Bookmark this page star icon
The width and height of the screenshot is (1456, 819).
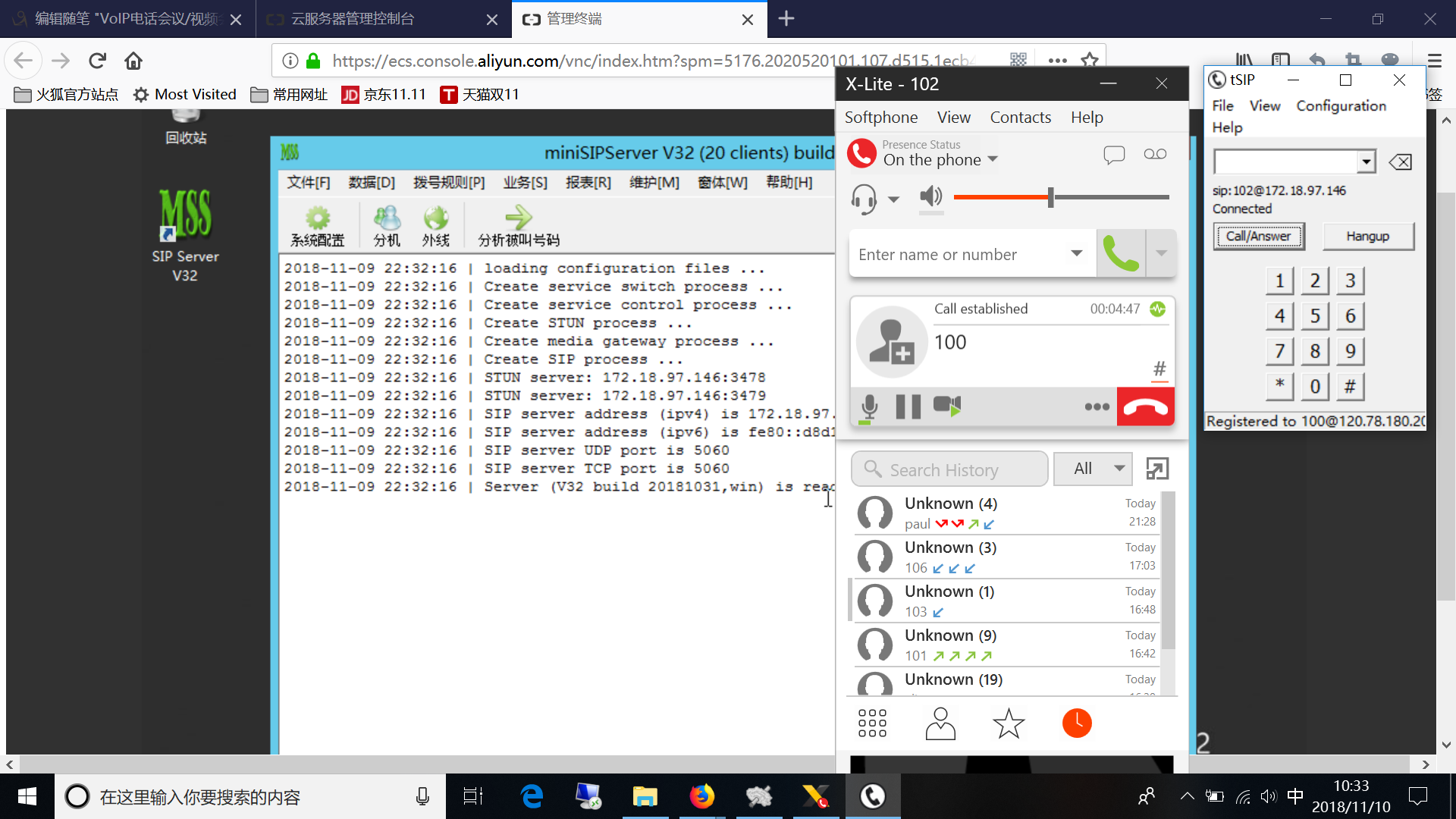[1090, 61]
